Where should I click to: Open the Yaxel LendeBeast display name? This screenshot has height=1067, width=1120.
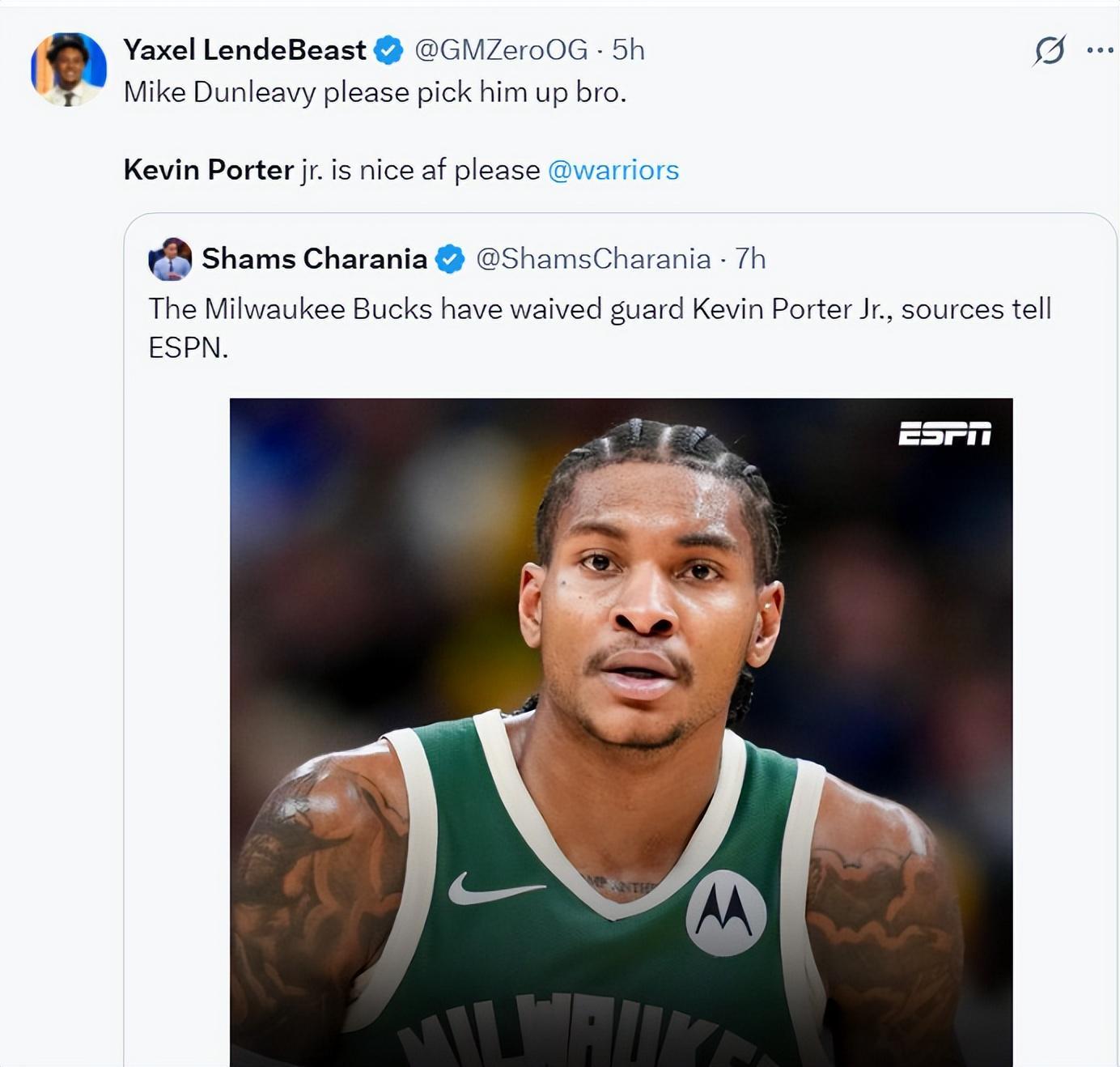[244, 50]
